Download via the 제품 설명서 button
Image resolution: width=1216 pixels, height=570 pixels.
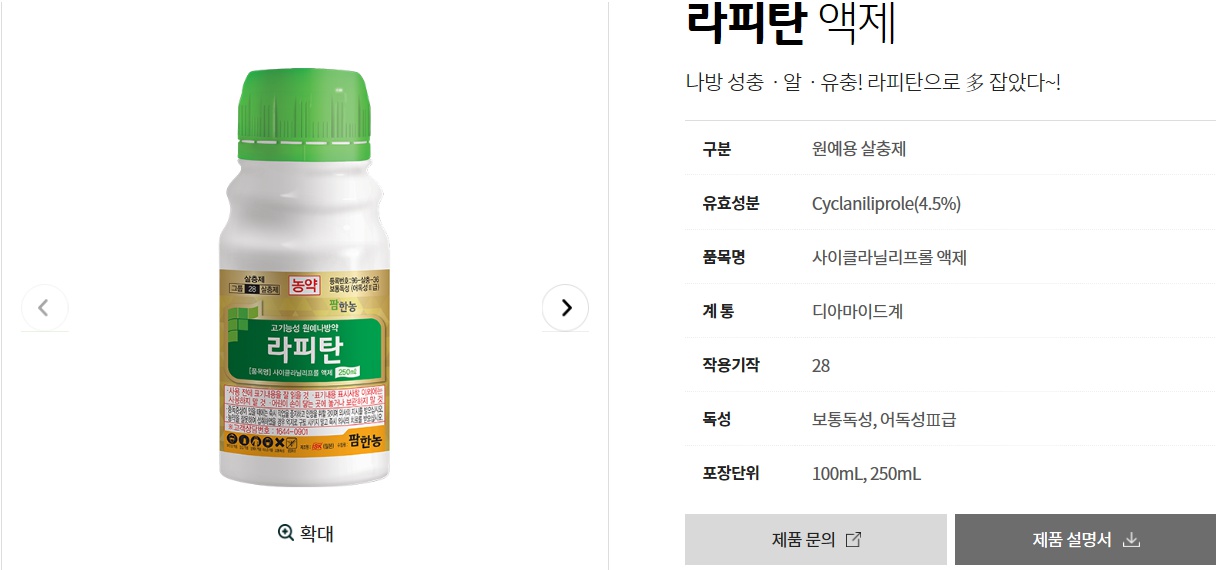coord(1085,540)
